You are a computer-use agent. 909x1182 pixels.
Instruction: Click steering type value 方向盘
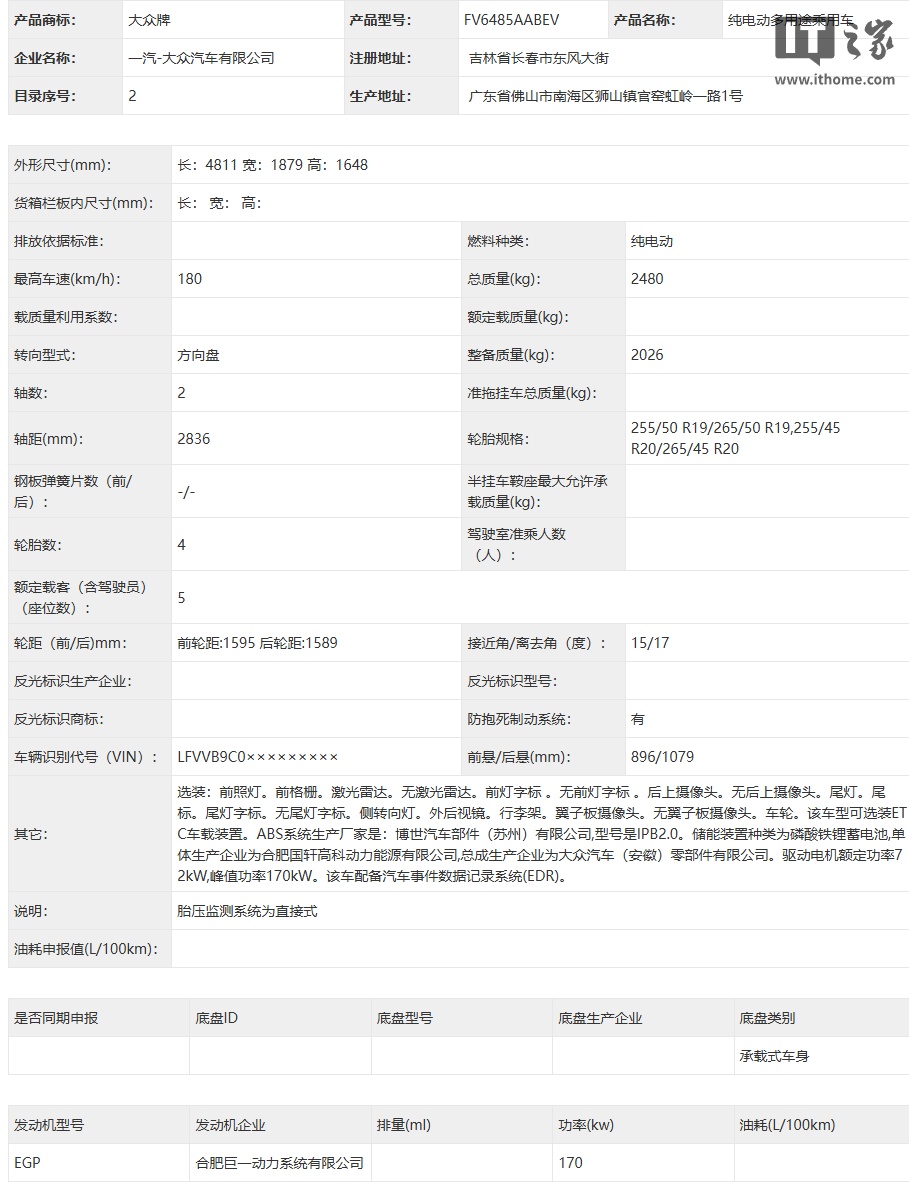tap(198, 355)
